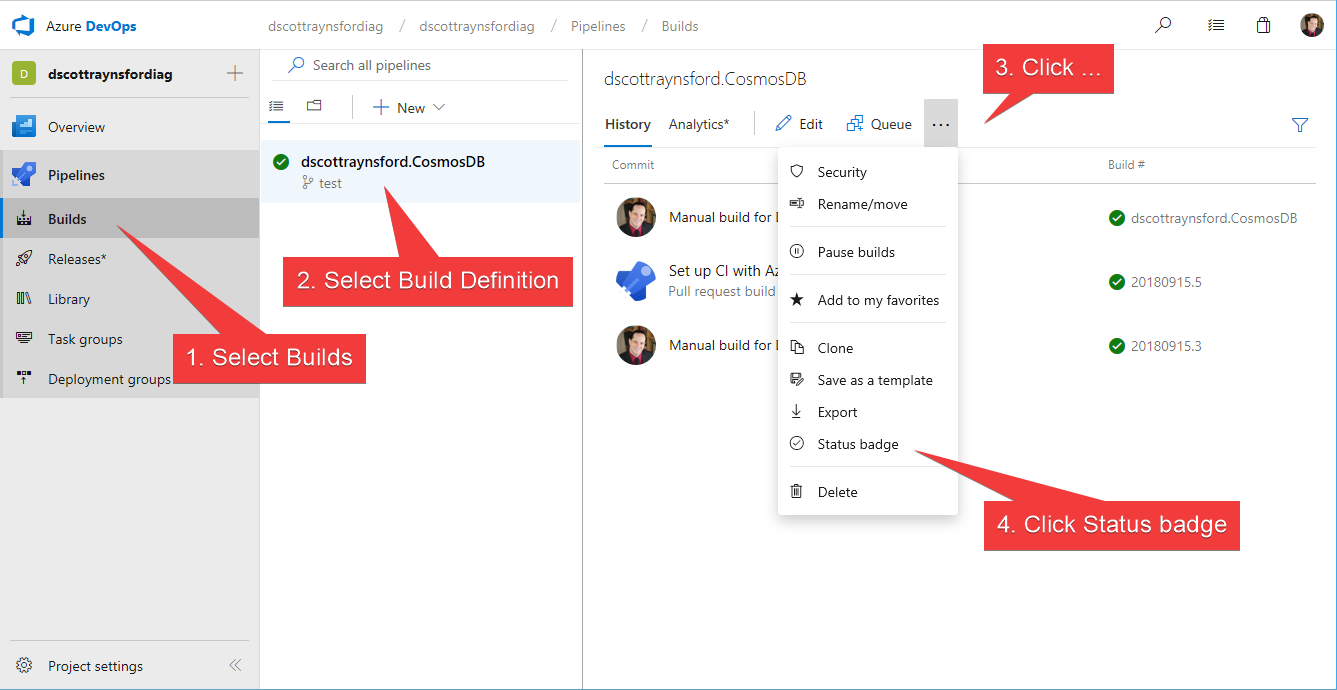1337x690 pixels.
Task: Open the marketplace shopping bag icon
Action: 1264,26
